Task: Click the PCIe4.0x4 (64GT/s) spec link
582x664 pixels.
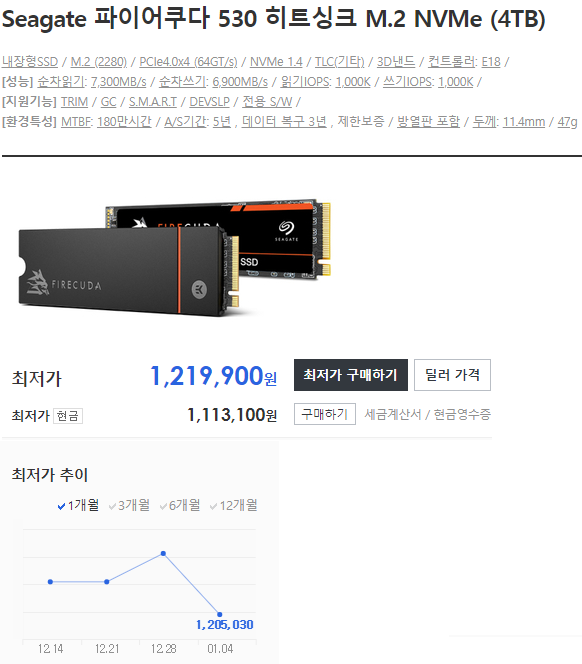Action: (x=188, y=62)
